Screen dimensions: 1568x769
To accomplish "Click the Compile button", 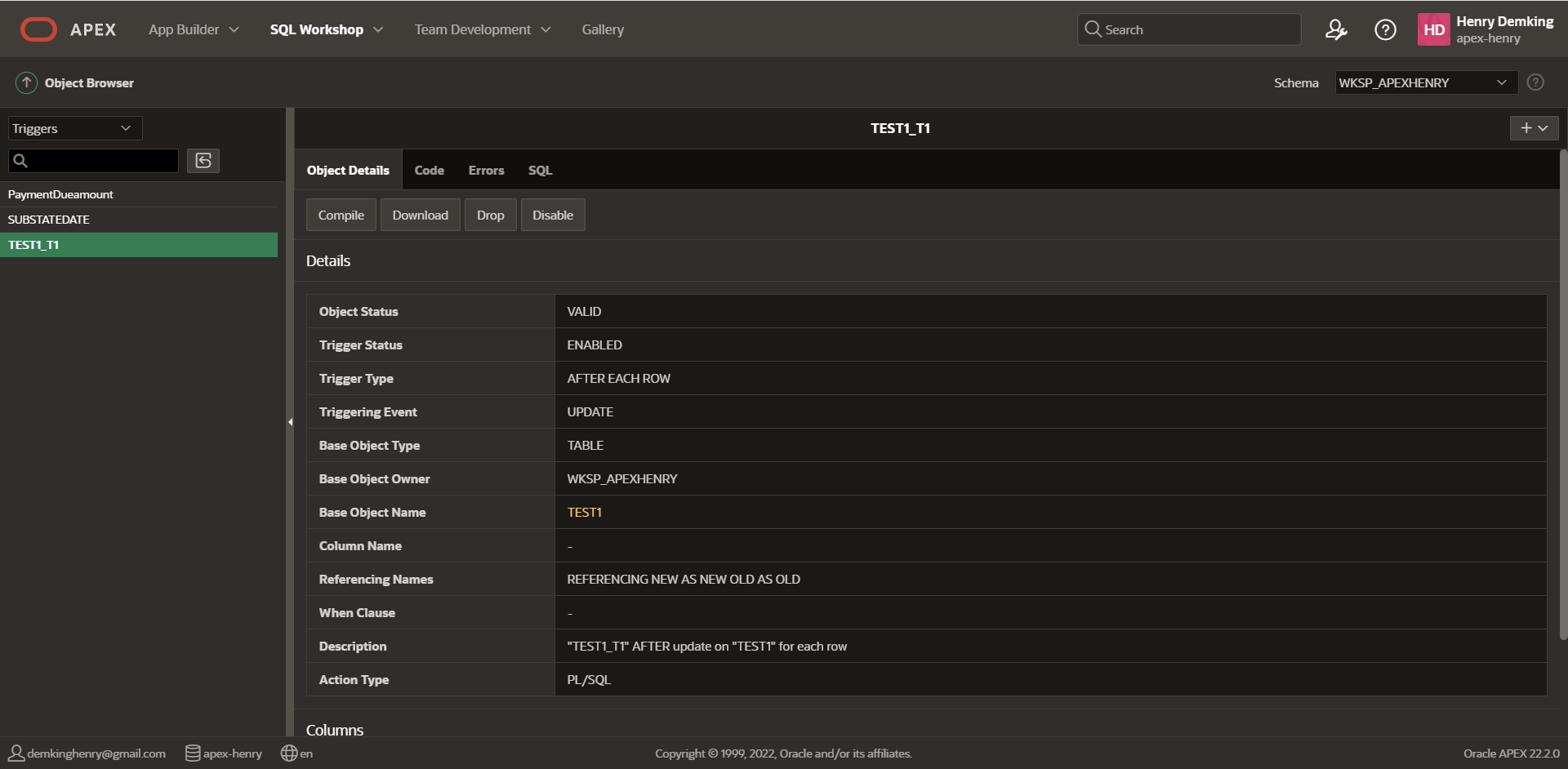I will (x=341, y=215).
